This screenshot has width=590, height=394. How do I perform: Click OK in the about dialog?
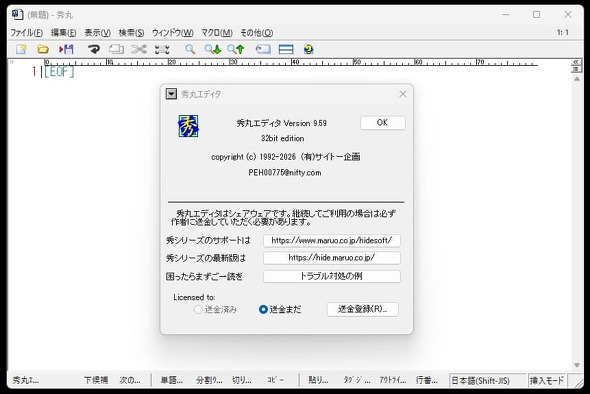(x=383, y=123)
